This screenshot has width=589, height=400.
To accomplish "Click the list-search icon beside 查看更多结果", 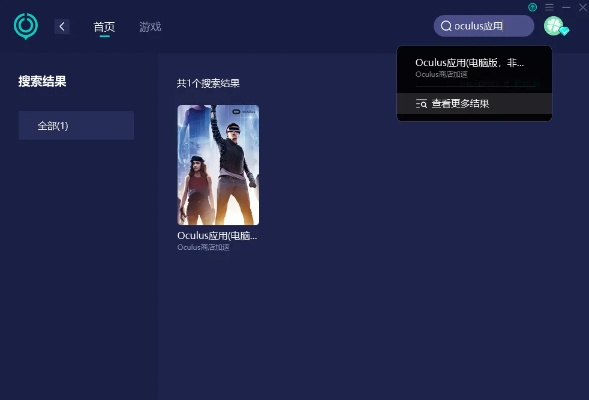I will pos(421,104).
